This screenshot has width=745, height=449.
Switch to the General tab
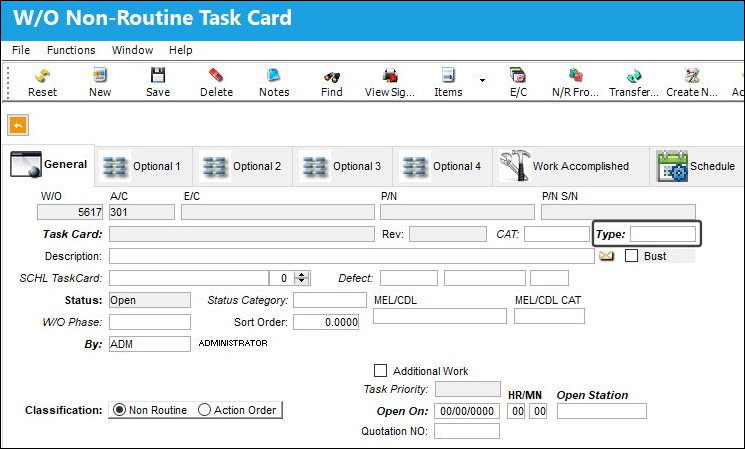(x=48, y=165)
